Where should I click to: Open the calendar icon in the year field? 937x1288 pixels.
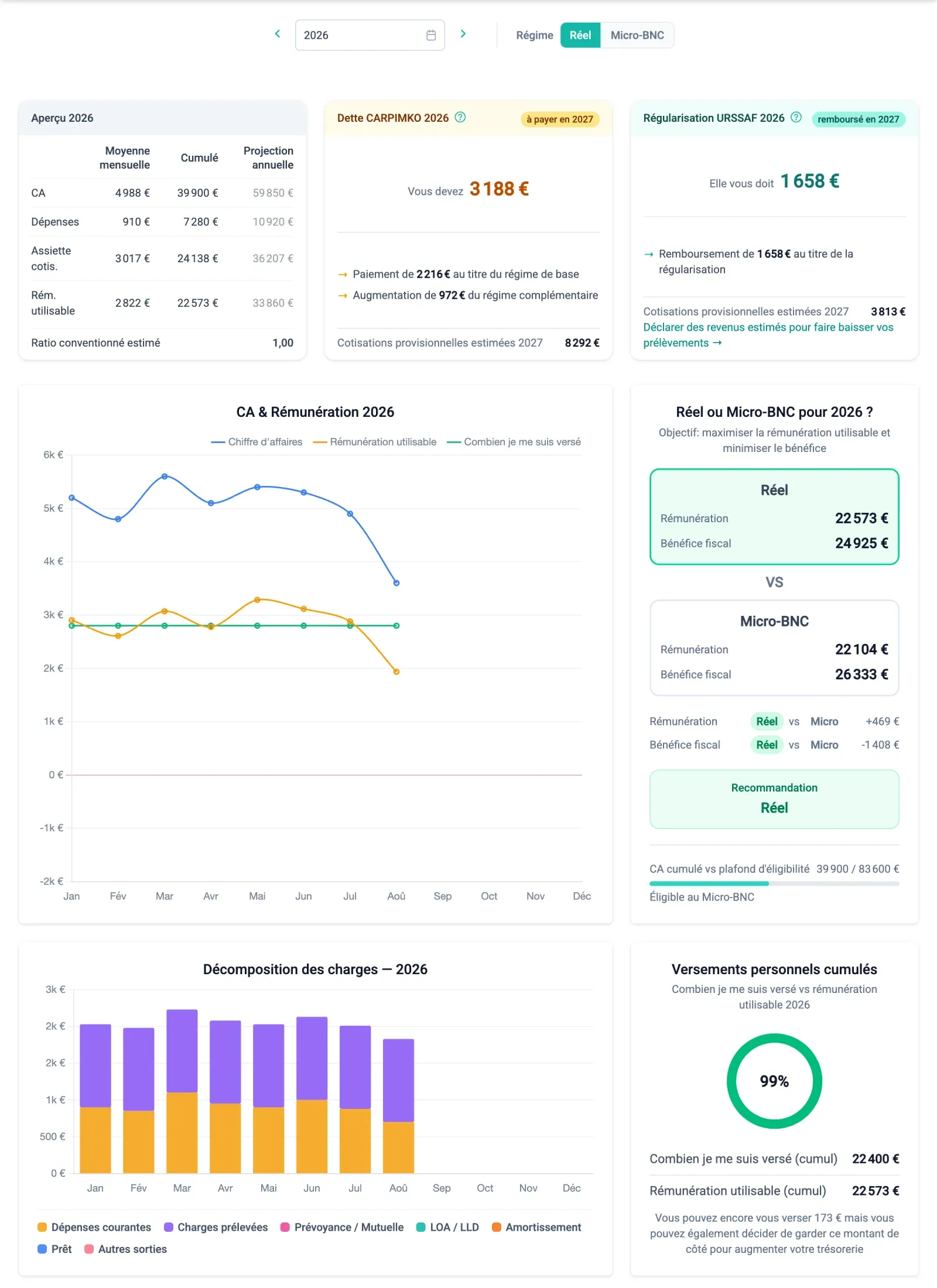coord(431,35)
